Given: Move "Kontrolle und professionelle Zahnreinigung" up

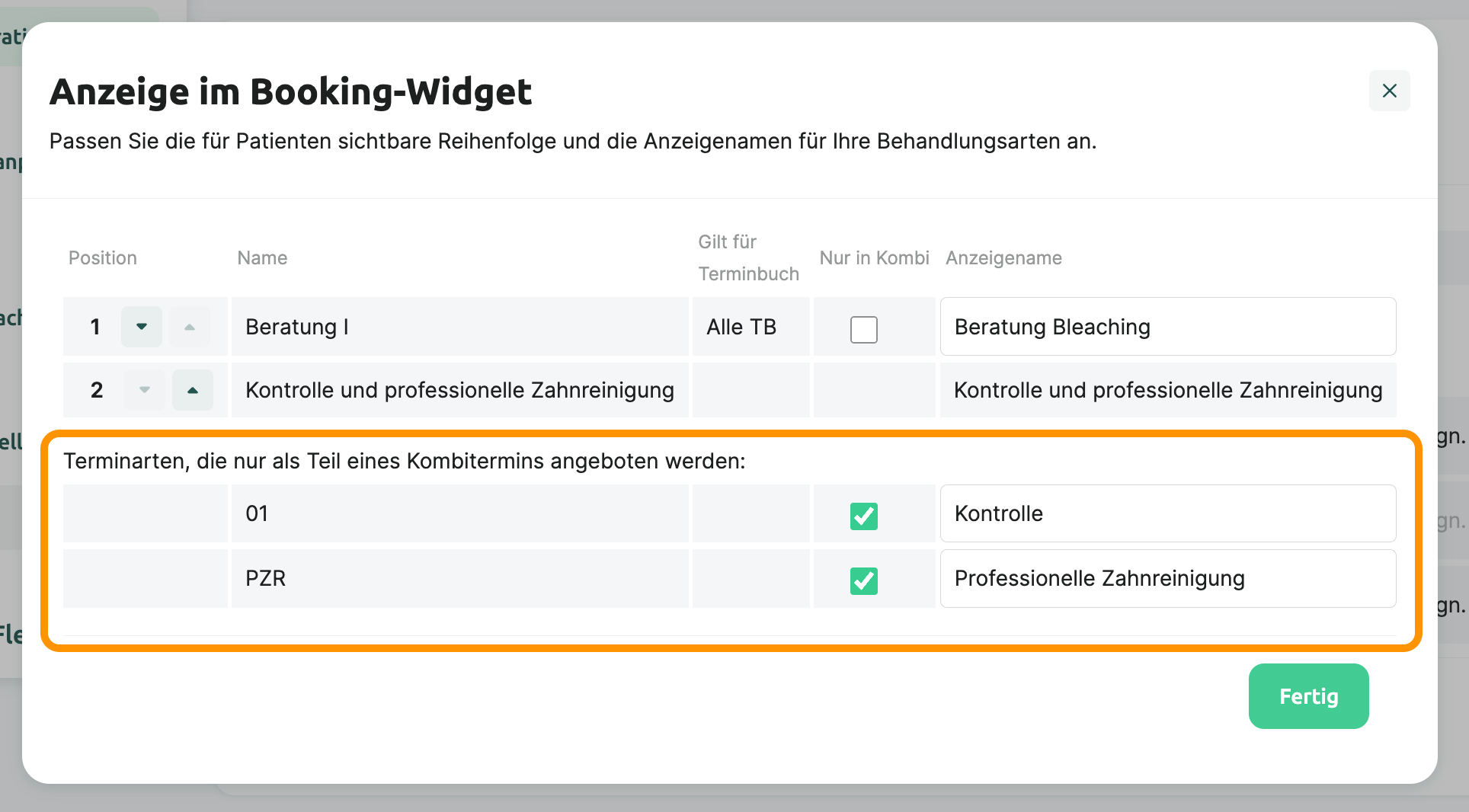Looking at the screenshot, I should 193,390.
